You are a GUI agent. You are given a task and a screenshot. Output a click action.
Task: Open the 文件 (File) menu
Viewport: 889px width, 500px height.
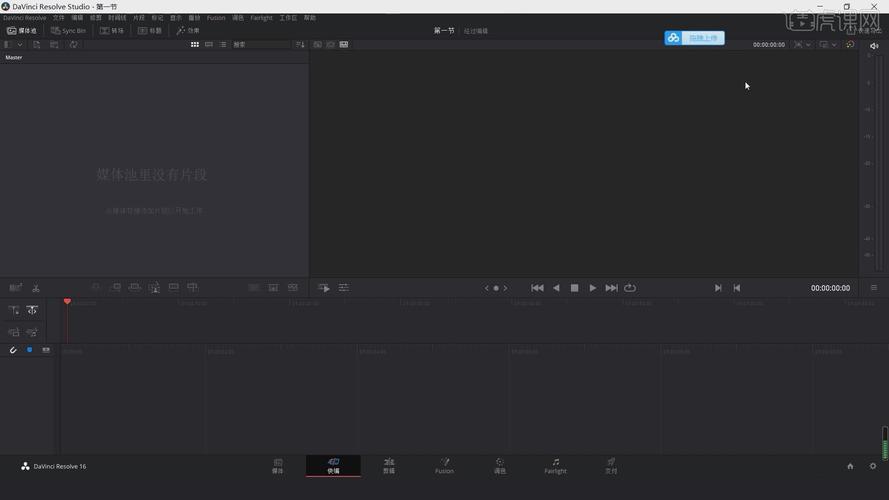click(x=58, y=18)
